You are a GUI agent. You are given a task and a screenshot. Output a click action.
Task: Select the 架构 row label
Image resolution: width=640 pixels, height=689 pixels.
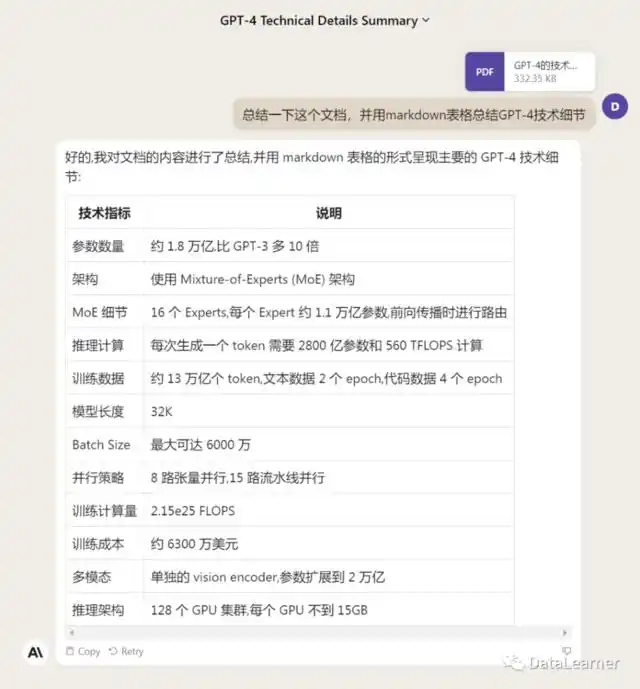(x=85, y=279)
